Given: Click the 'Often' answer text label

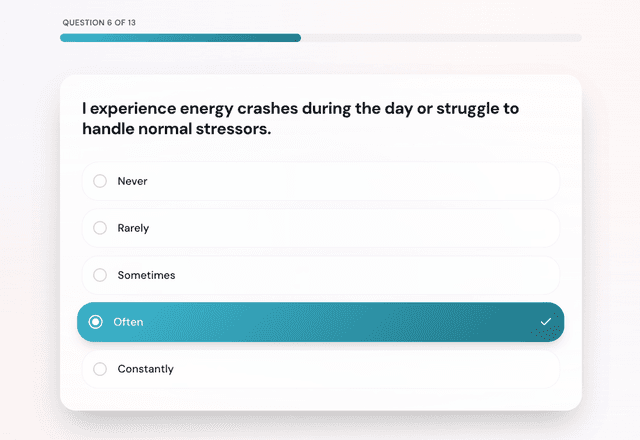Looking at the screenshot, I should point(128,322).
